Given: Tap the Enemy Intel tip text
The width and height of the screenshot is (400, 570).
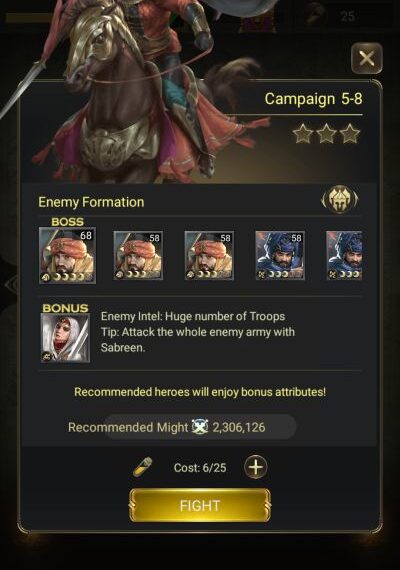Looking at the screenshot, I should coord(198,332).
